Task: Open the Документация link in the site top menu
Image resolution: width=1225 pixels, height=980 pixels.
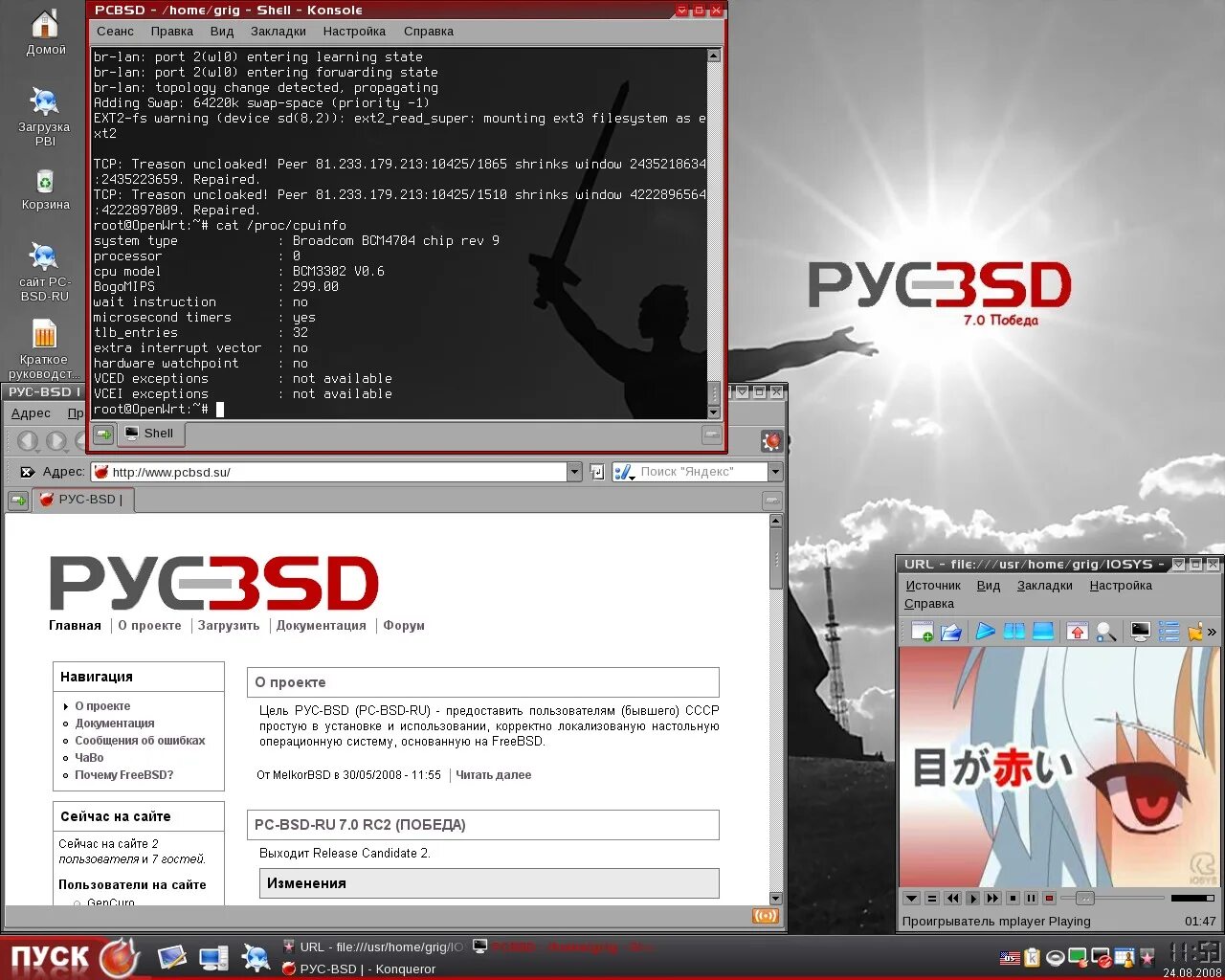Action: tap(322, 626)
